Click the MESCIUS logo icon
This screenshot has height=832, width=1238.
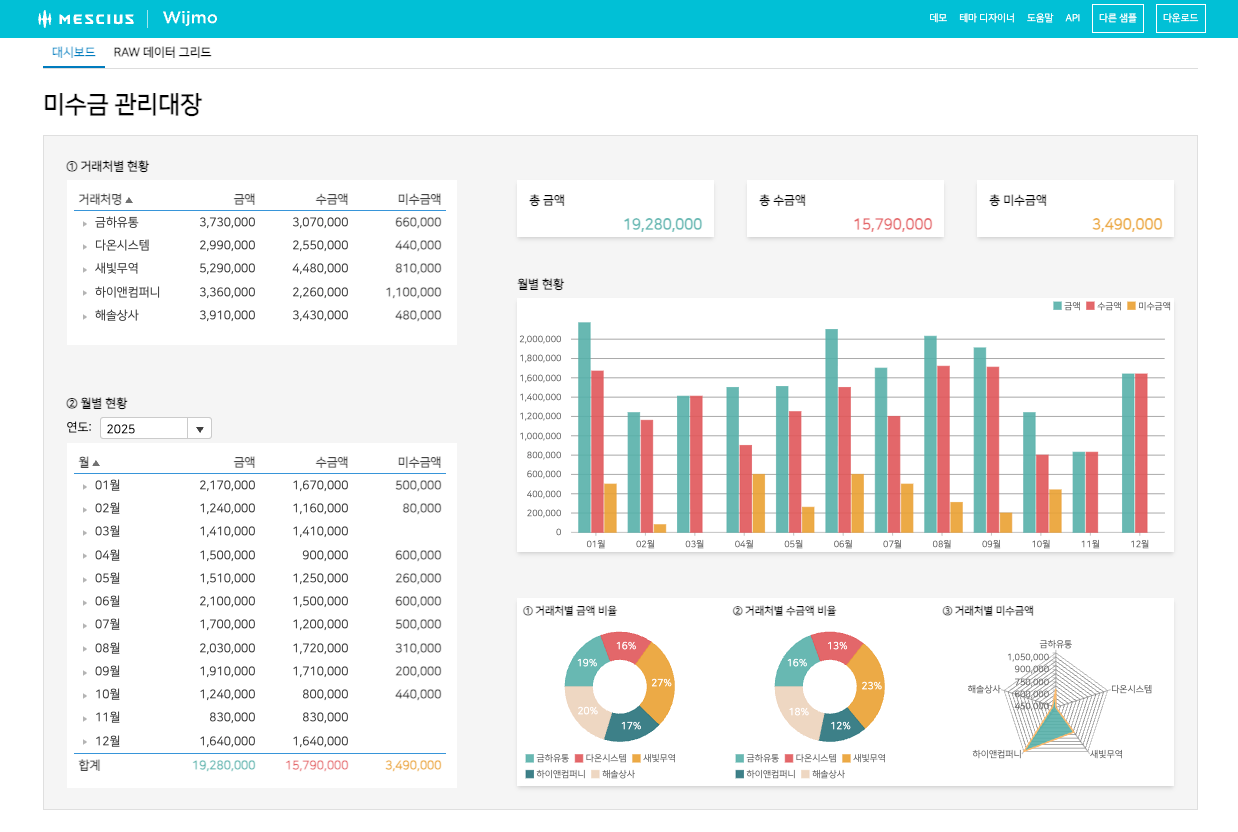coord(45,18)
